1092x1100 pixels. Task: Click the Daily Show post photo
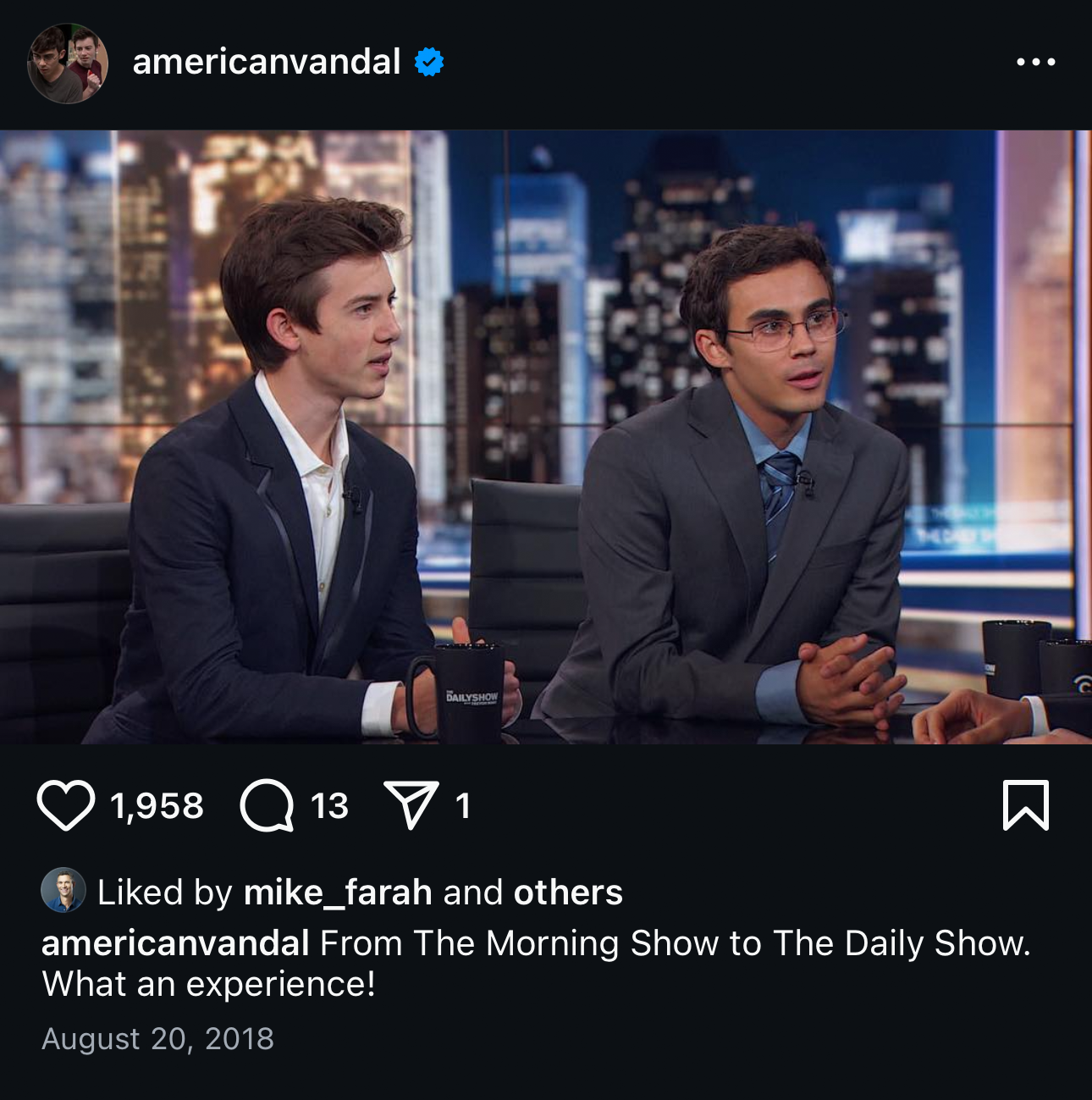[x=546, y=437]
